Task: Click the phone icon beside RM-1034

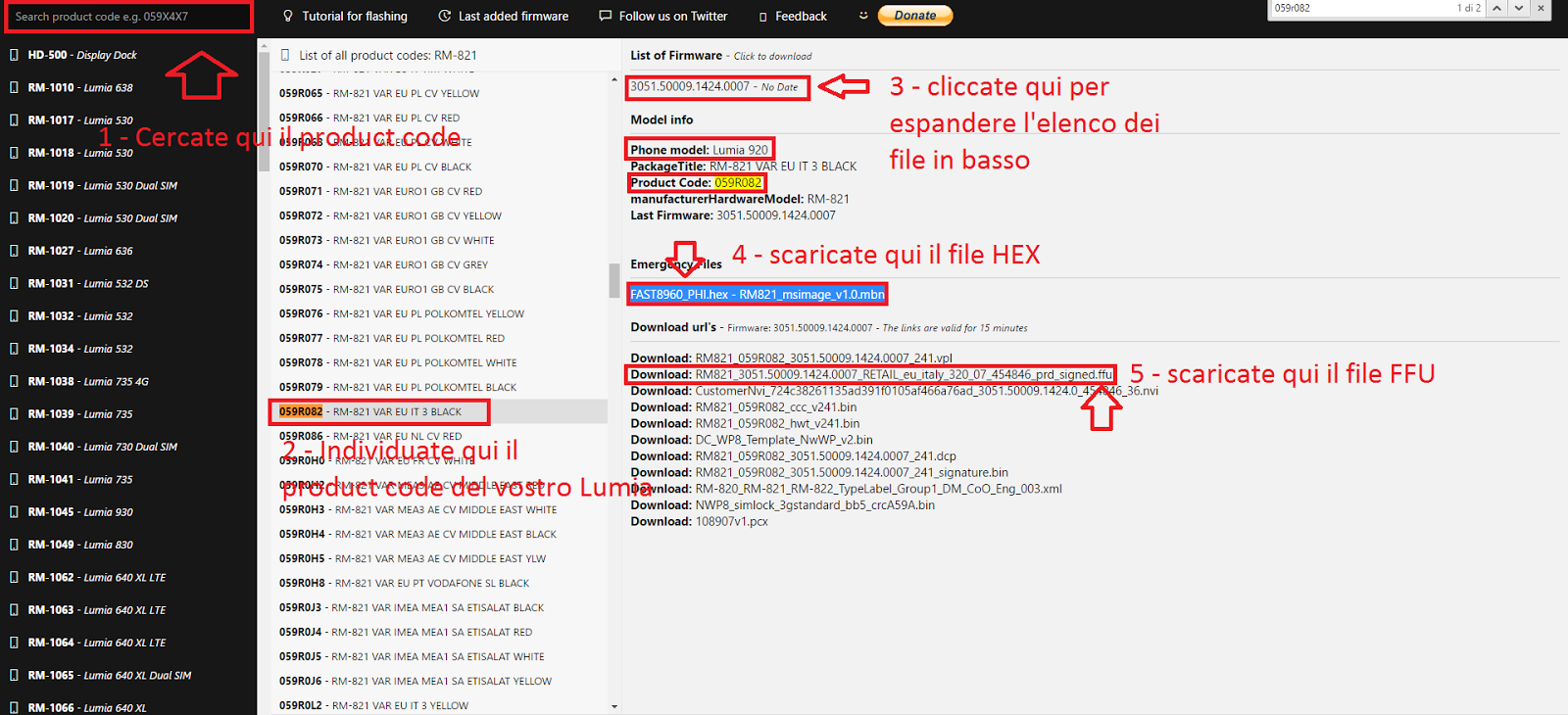Action: 14,349
